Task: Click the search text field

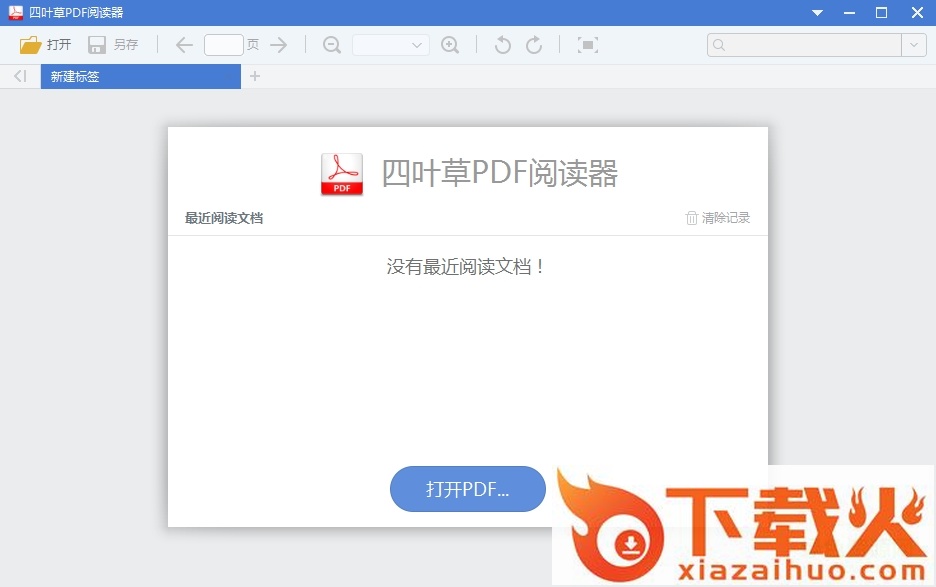Action: click(x=804, y=45)
